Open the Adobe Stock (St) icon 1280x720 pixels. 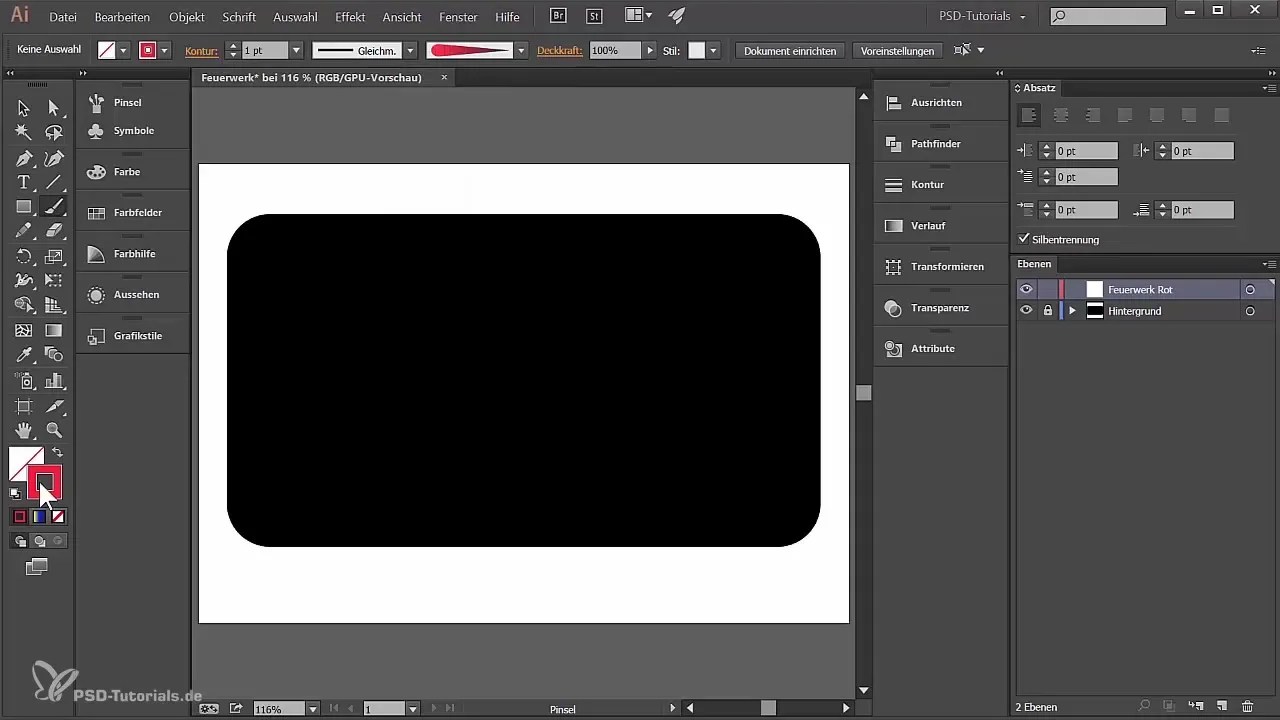(x=595, y=16)
